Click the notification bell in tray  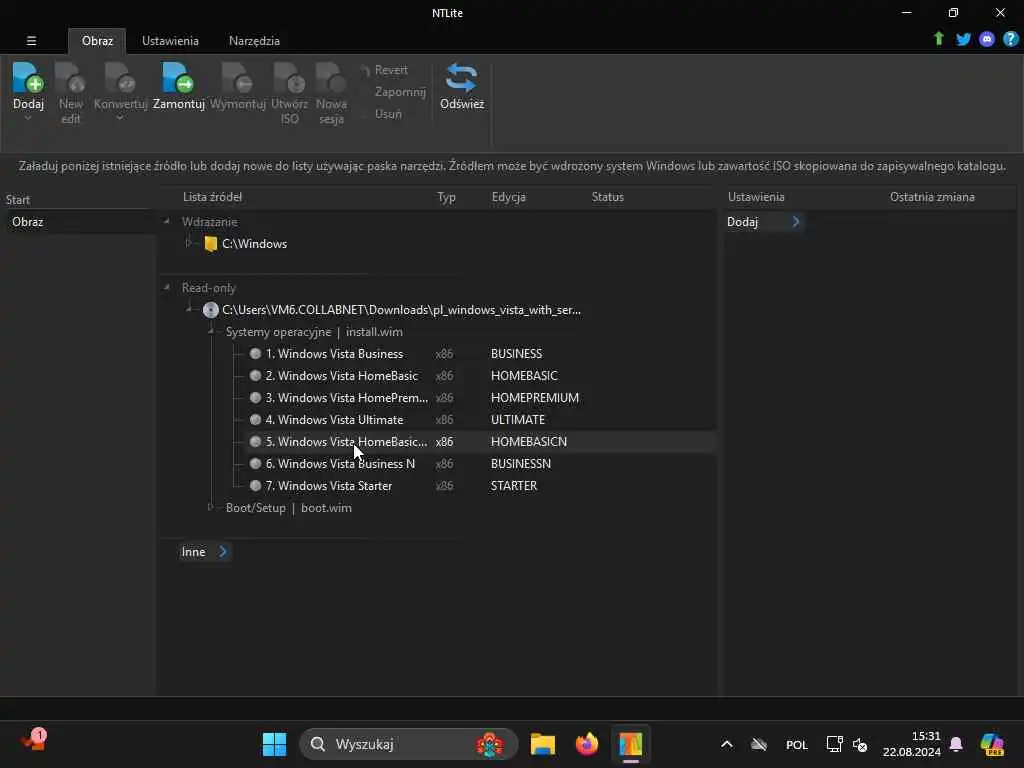pos(956,744)
